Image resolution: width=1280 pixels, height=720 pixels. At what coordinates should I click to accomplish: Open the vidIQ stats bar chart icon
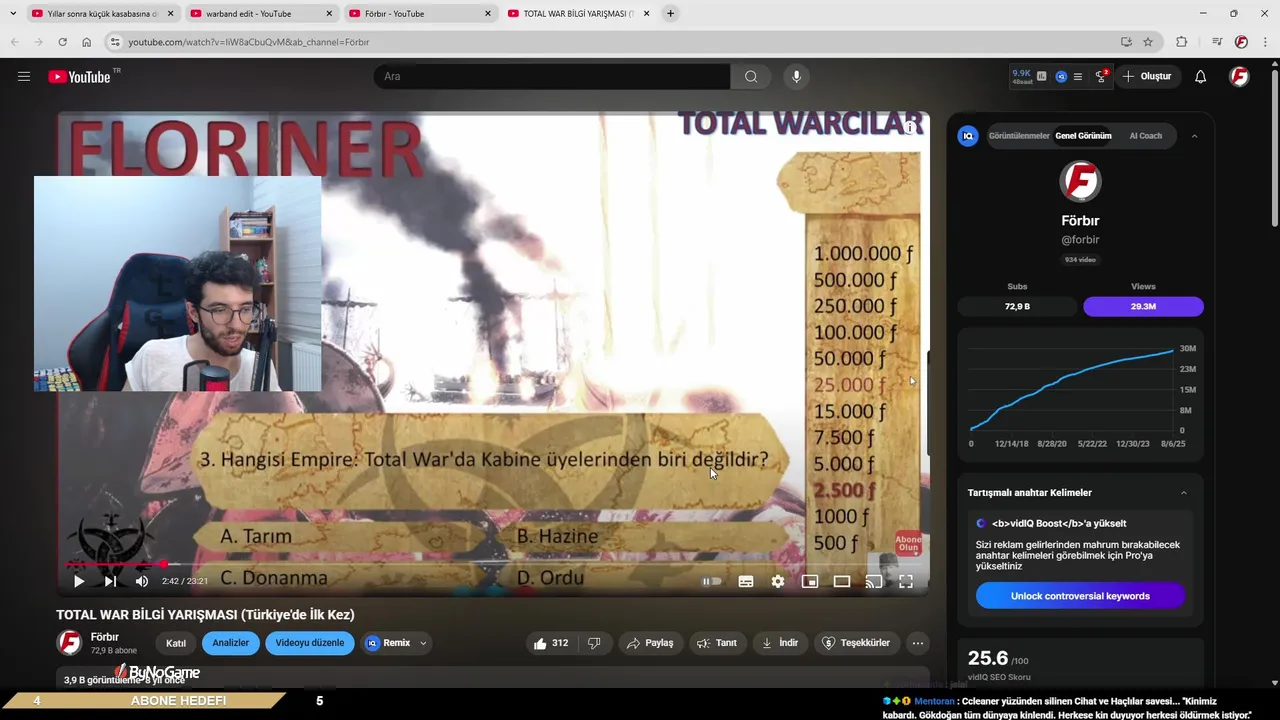(1042, 76)
